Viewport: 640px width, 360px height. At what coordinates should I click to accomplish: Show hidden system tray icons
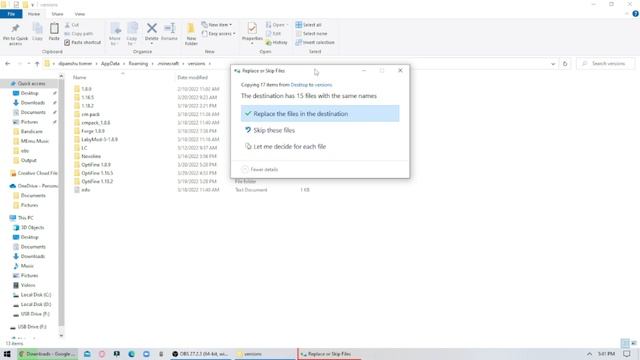coord(589,354)
